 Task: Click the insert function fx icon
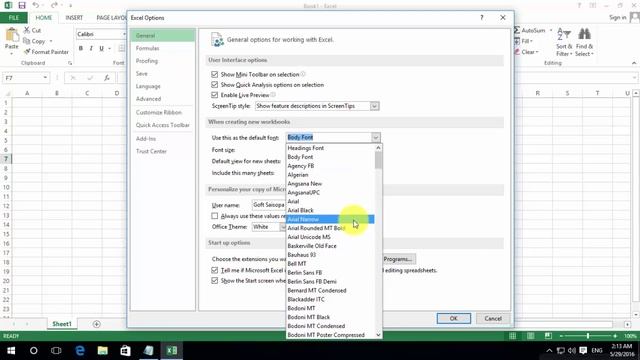107,78
